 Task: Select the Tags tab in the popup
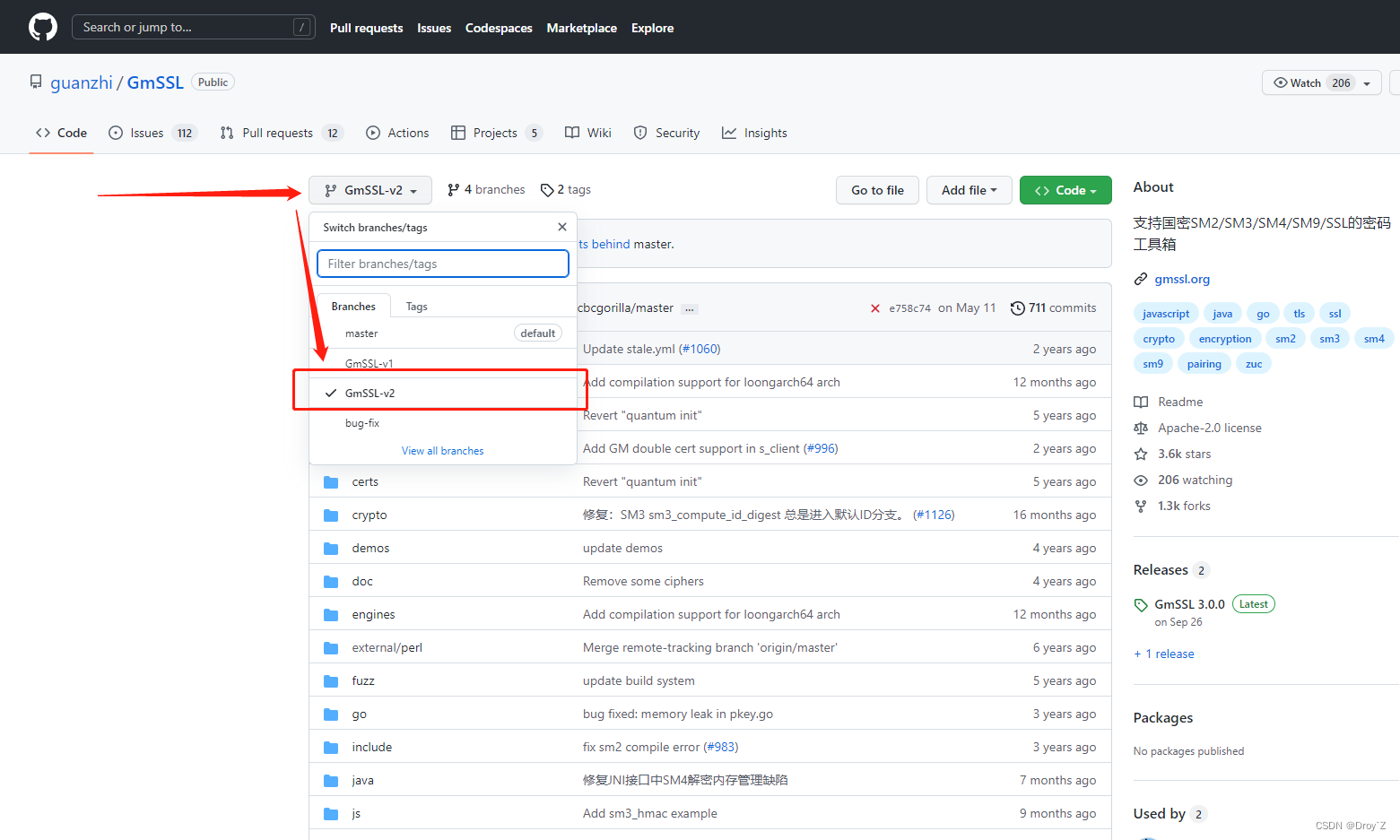pyautogui.click(x=416, y=306)
